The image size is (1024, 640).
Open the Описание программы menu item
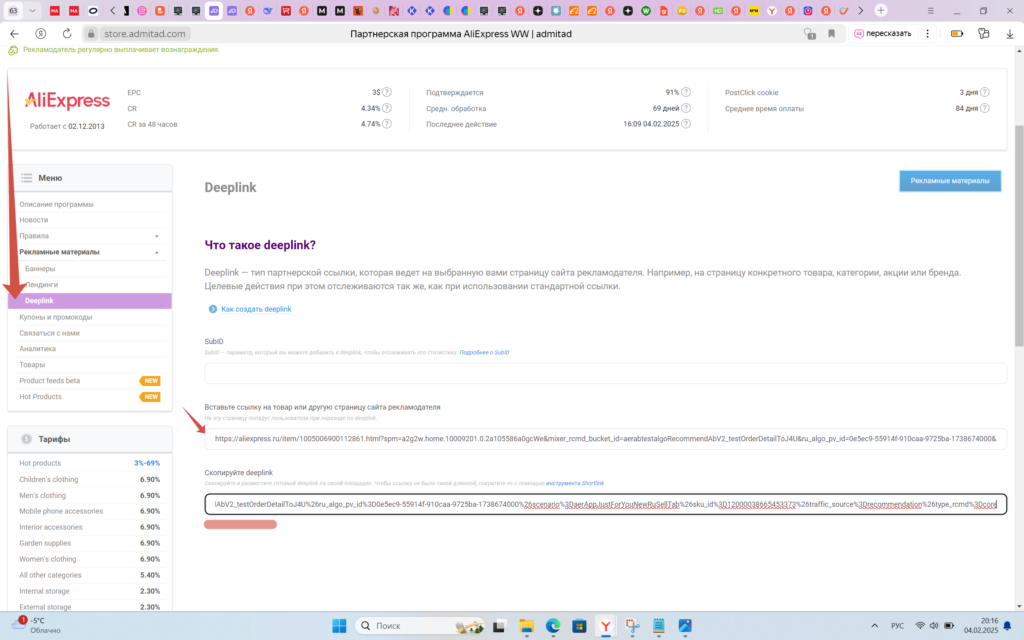56,204
